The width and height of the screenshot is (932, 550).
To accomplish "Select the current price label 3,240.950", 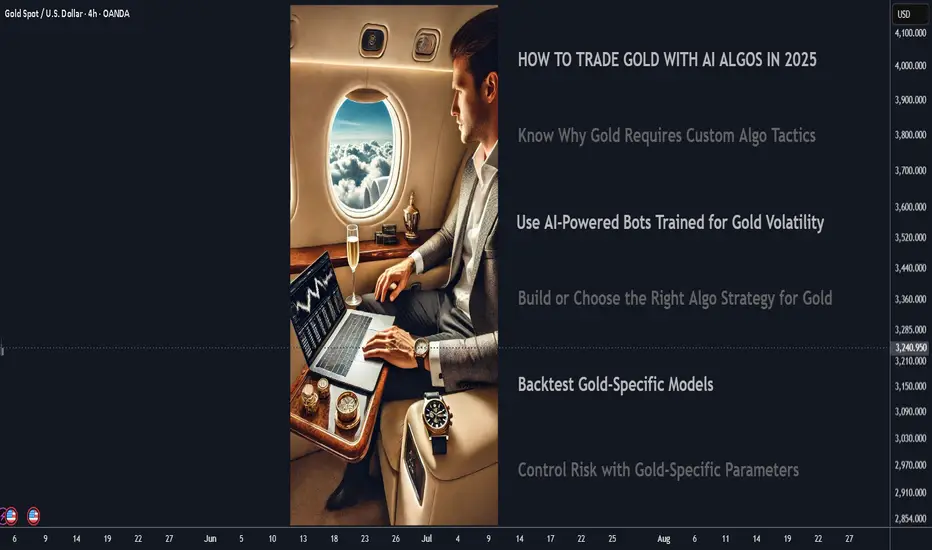I will point(910,347).
